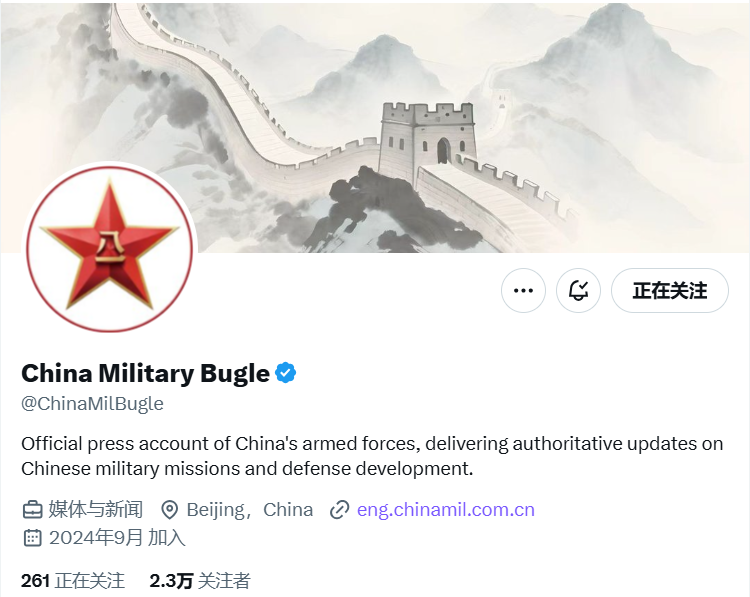Open the red star profile avatar
This screenshot has width=750, height=597.
[x=110, y=248]
